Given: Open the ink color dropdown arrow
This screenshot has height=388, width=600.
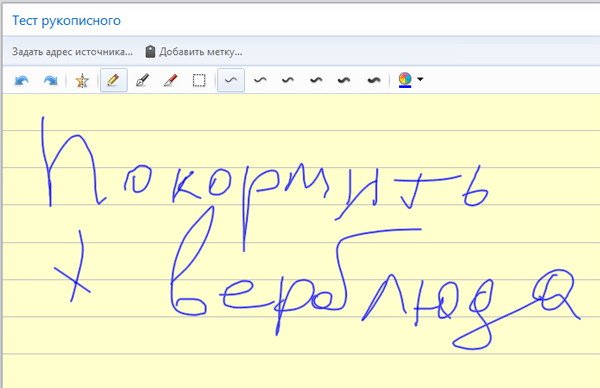Looking at the screenshot, I should tap(420, 79).
